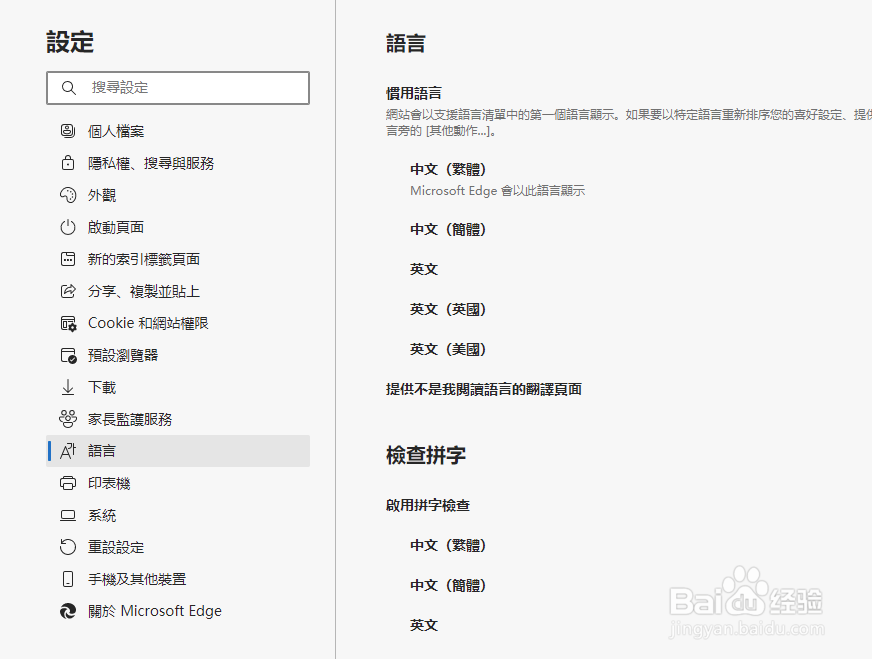Go to 重設設定 page
The width and height of the screenshot is (872, 659).
(x=178, y=547)
